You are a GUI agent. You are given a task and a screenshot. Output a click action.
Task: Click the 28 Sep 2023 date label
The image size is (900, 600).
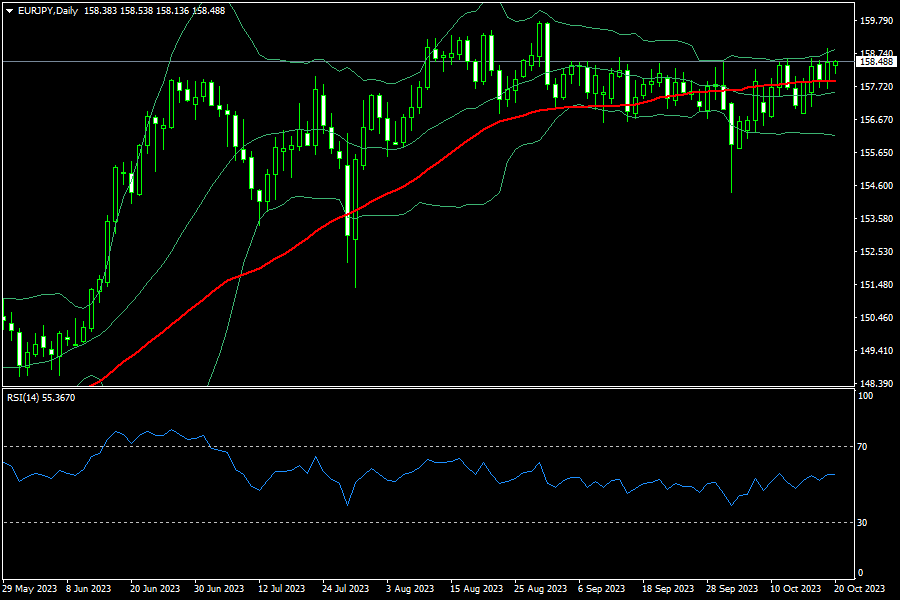[732, 589]
